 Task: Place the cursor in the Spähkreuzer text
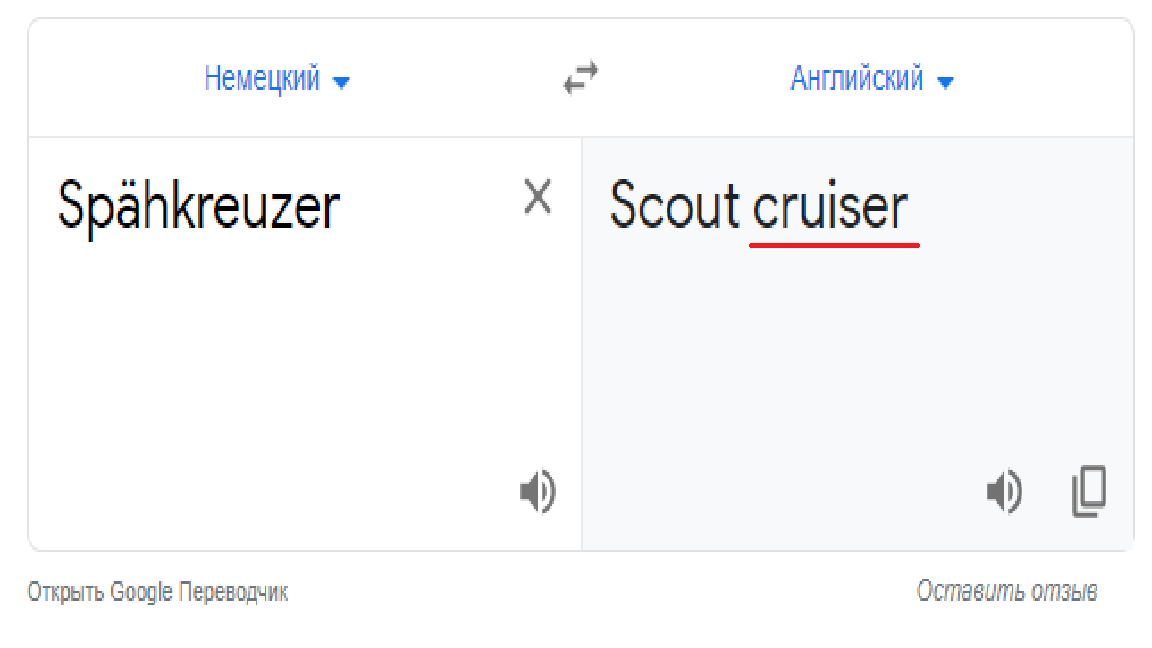click(198, 206)
